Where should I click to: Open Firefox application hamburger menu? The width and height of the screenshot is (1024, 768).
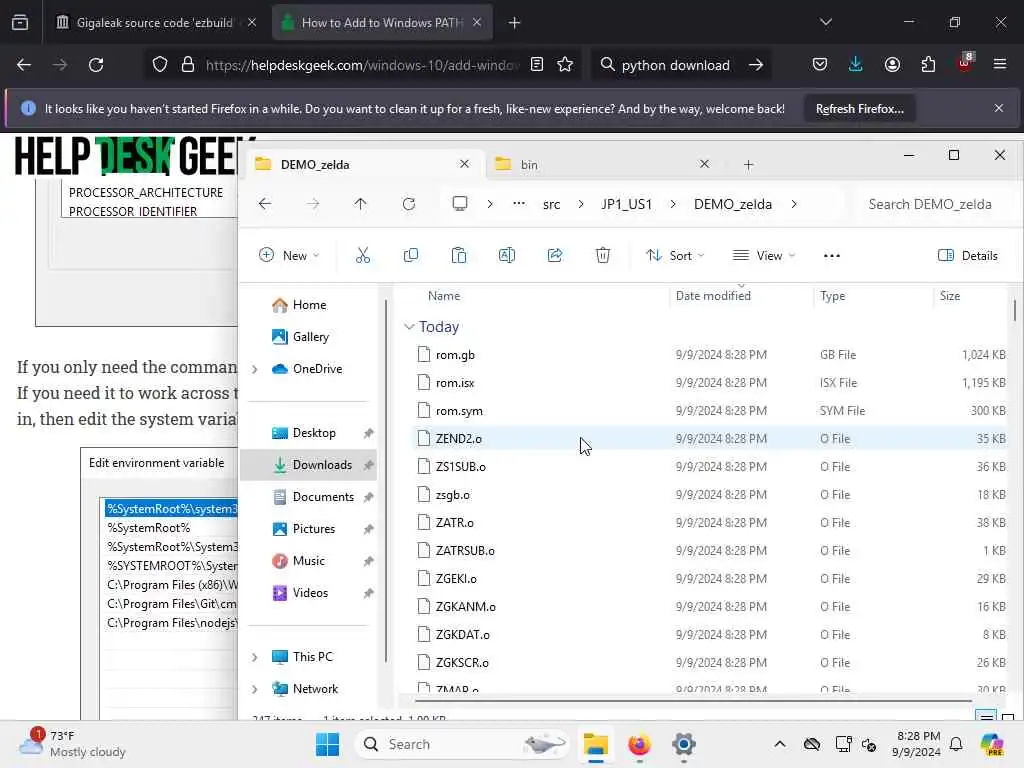coord(999,65)
